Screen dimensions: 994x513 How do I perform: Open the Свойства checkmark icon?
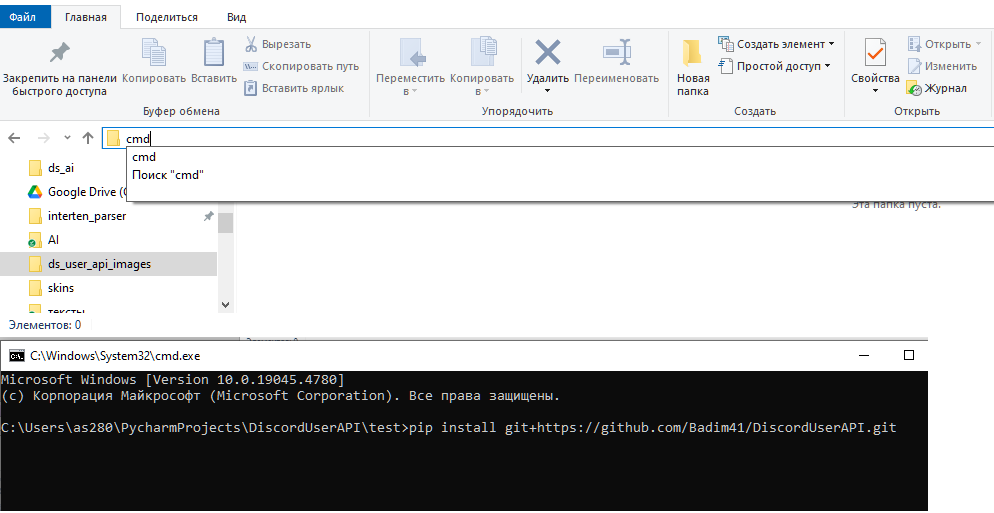[875, 53]
